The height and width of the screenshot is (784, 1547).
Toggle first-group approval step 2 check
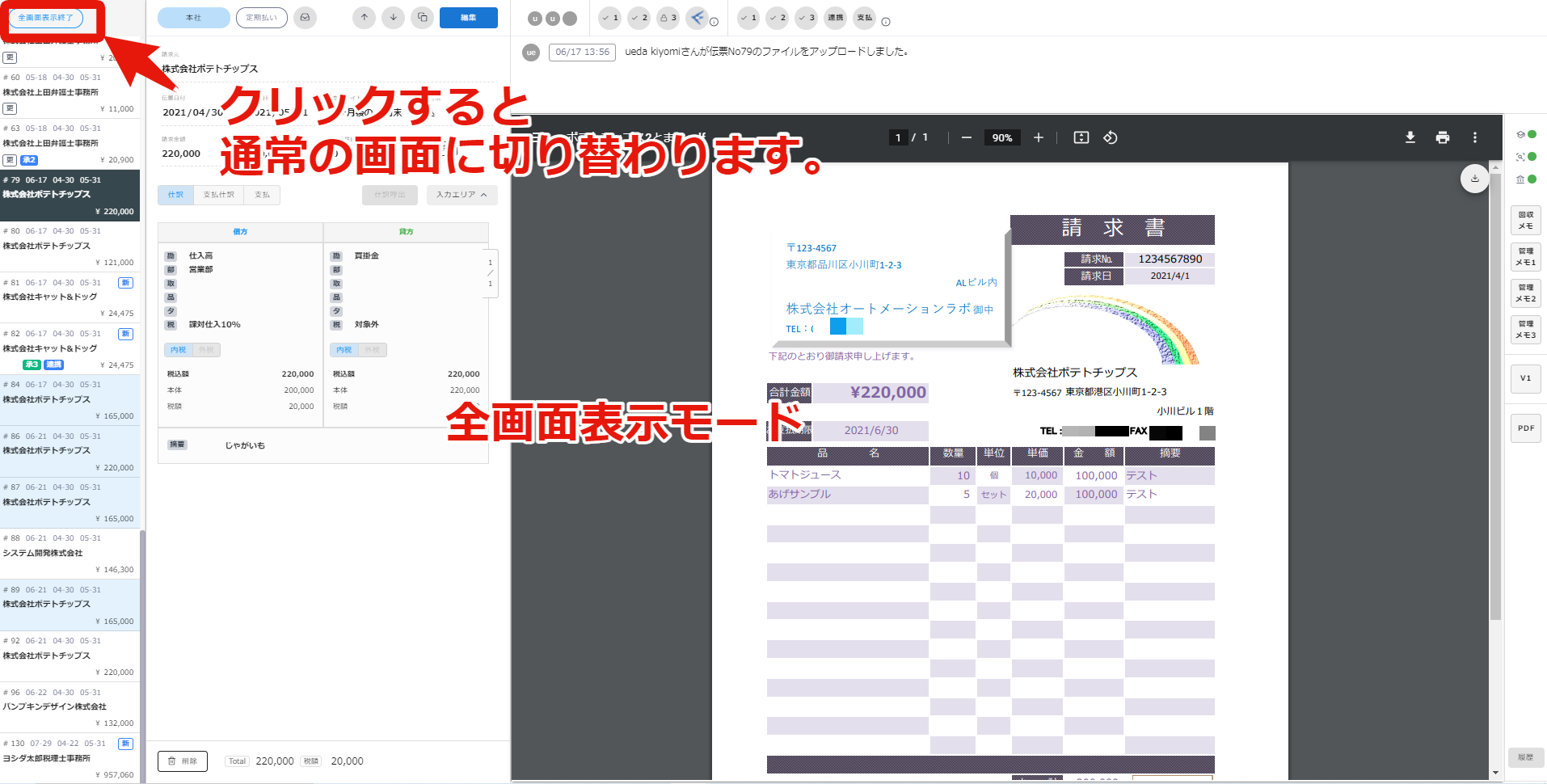pos(639,18)
